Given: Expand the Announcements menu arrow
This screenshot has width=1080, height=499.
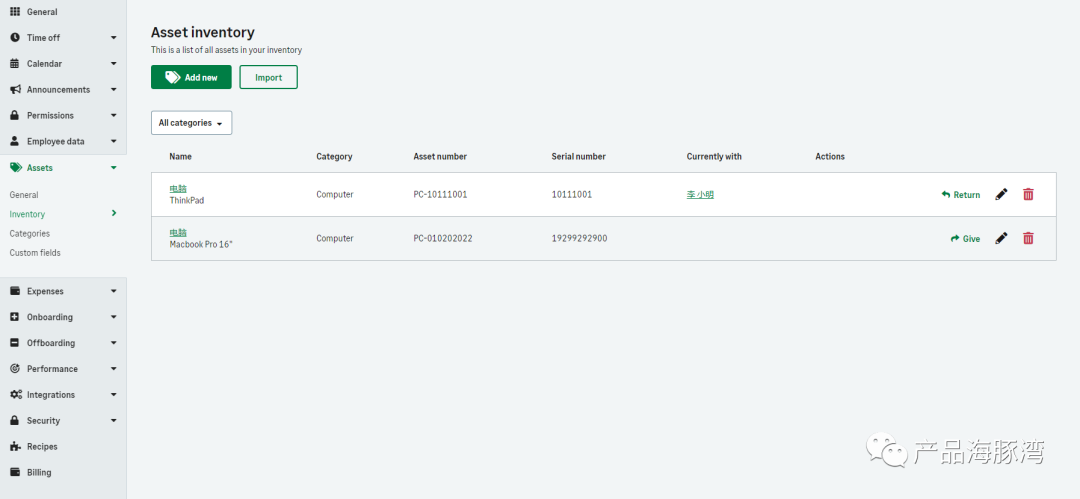Looking at the screenshot, I should coord(114,90).
